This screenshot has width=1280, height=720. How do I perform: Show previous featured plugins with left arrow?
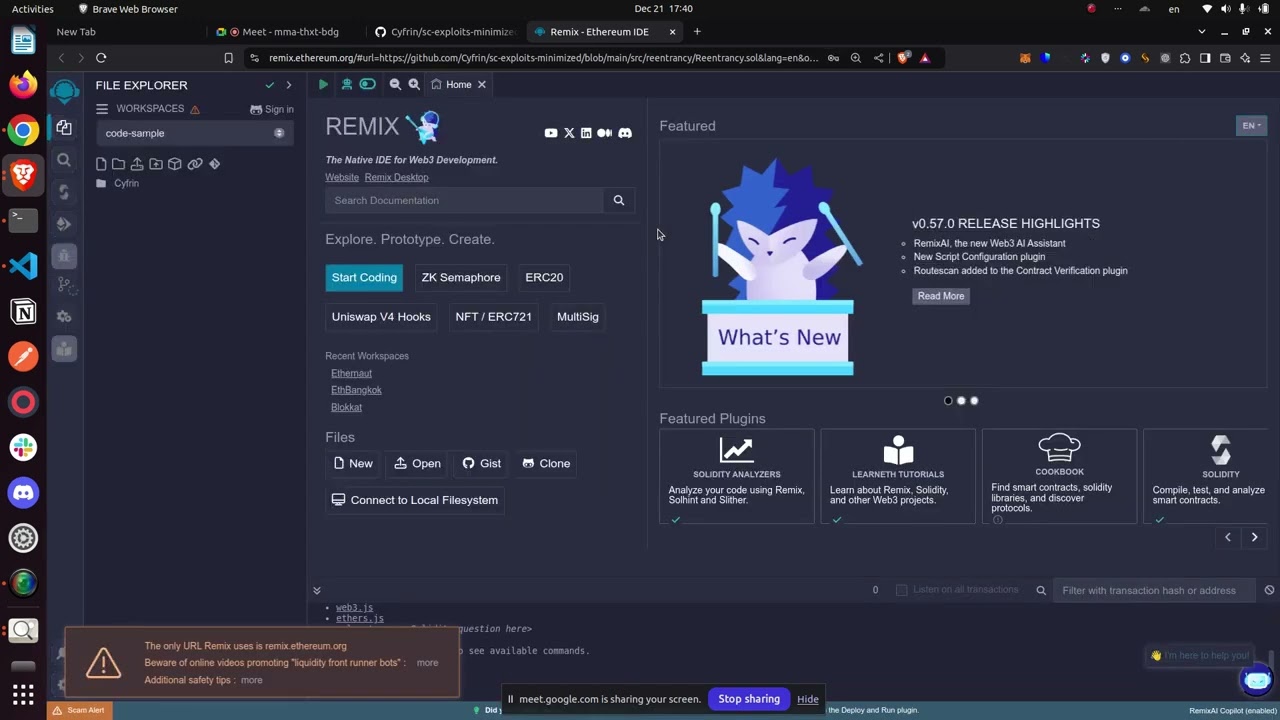tap(1228, 537)
